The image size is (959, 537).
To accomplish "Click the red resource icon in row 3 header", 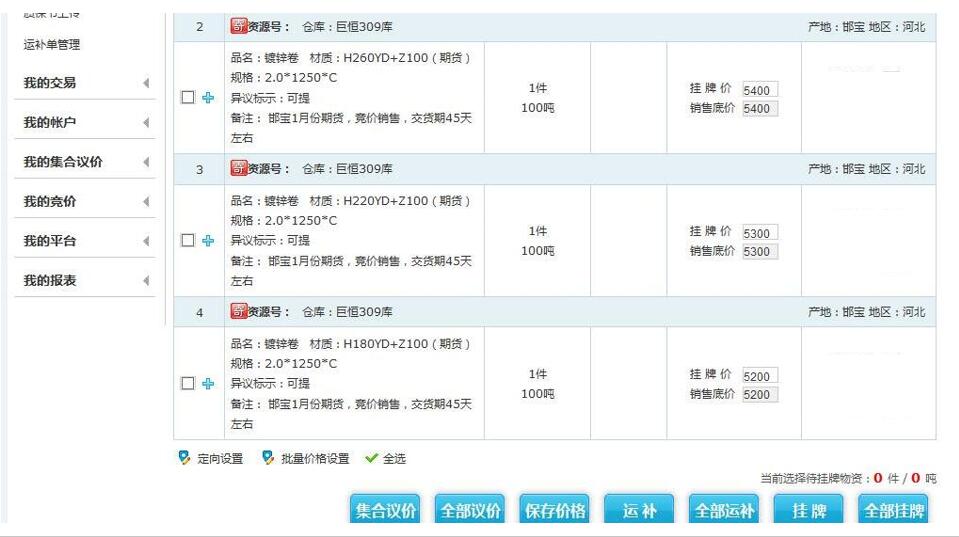I will pos(238,169).
